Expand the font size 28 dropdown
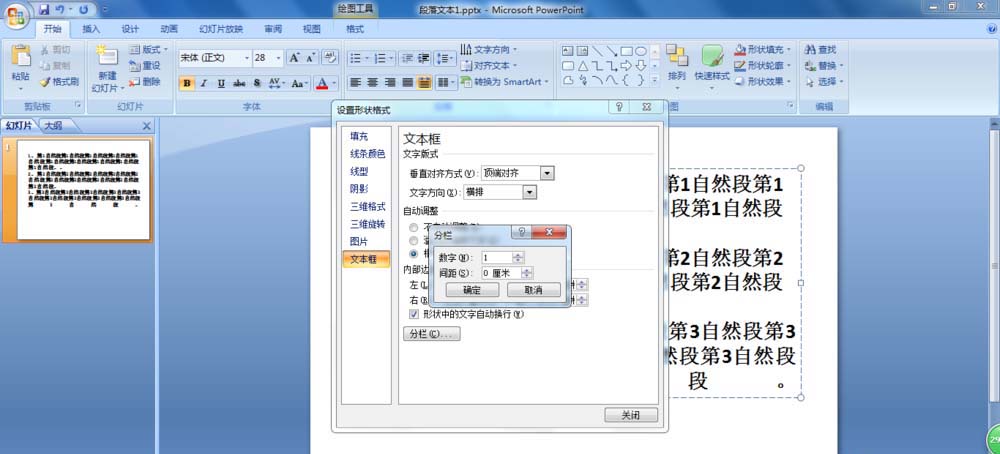The width and height of the screenshot is (1000, 454). tap(277, 58)
